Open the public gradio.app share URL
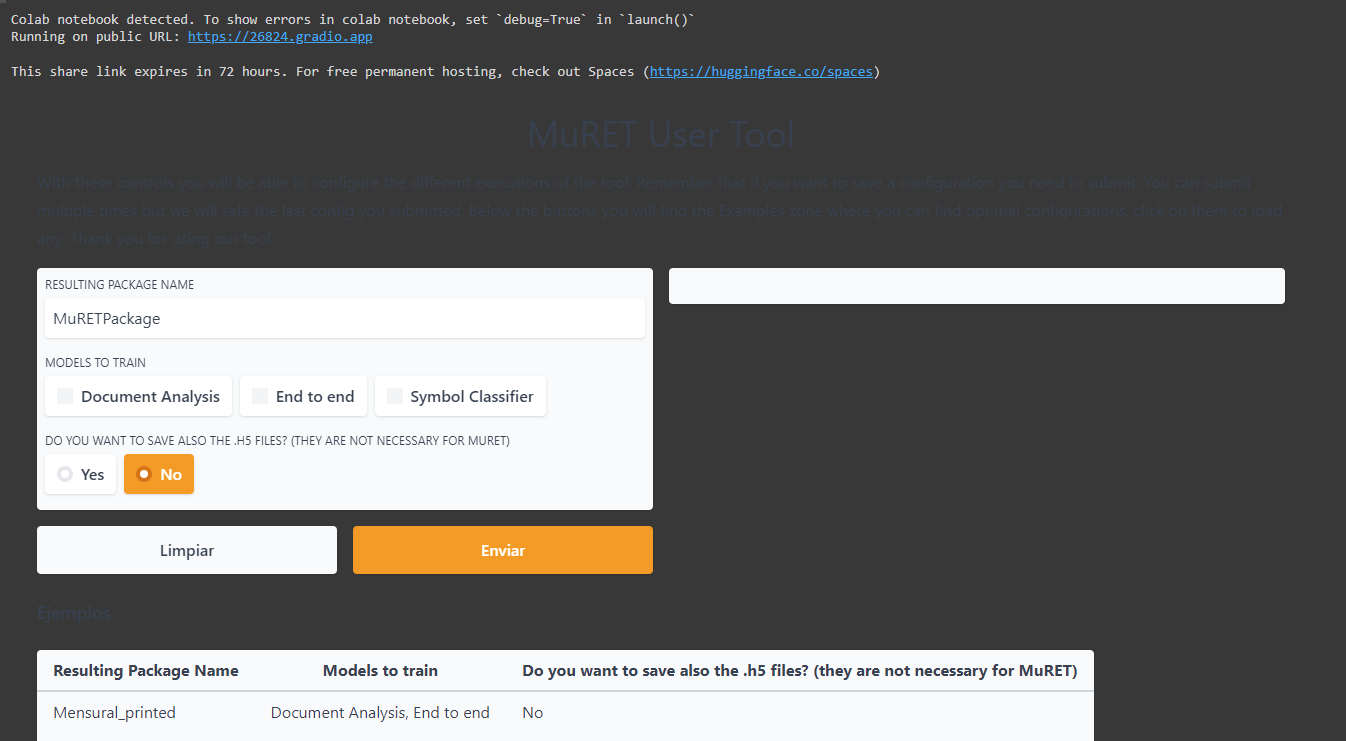The image size is (1346, 741). (x=279, y=36)
